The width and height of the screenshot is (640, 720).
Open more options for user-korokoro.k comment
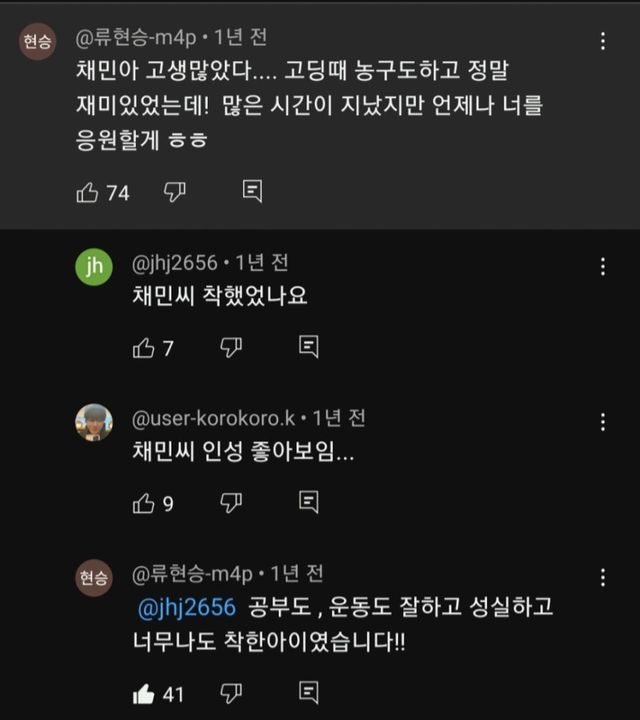coord(603,422)
